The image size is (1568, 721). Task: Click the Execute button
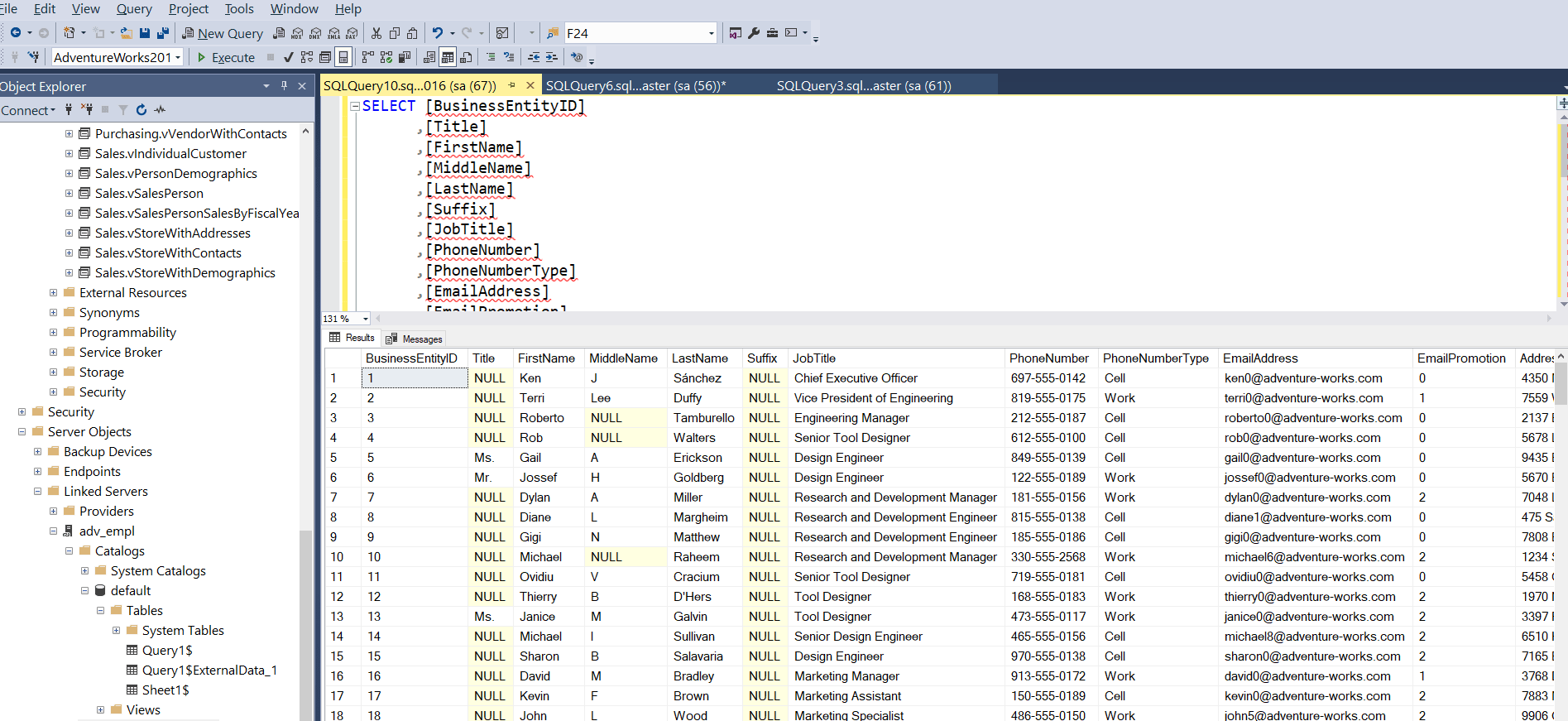[226, 57]
